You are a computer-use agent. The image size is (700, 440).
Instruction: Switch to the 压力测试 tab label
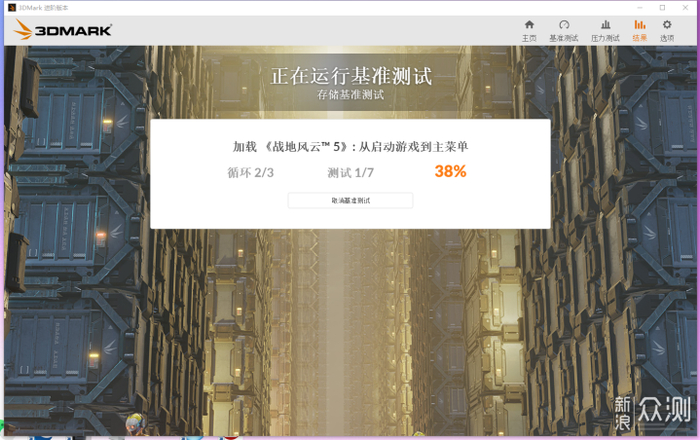[x=605, y=38]
